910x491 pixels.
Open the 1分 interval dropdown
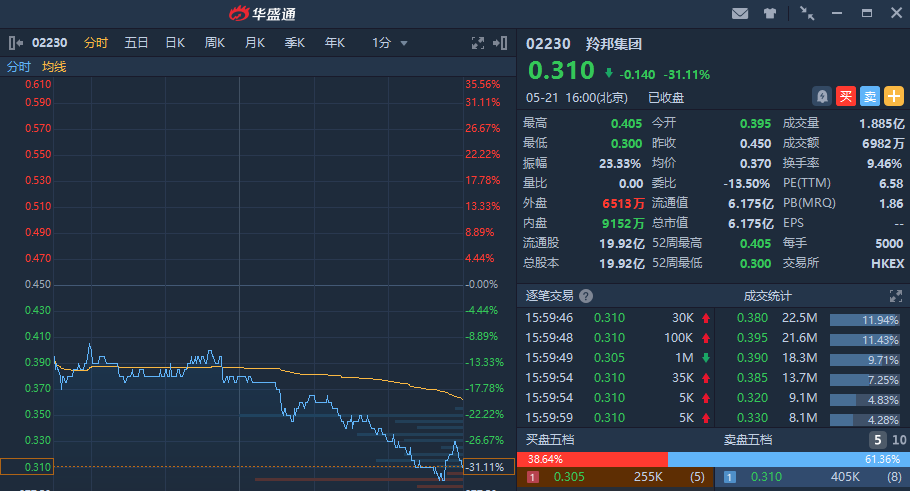[x=390, y=43]
